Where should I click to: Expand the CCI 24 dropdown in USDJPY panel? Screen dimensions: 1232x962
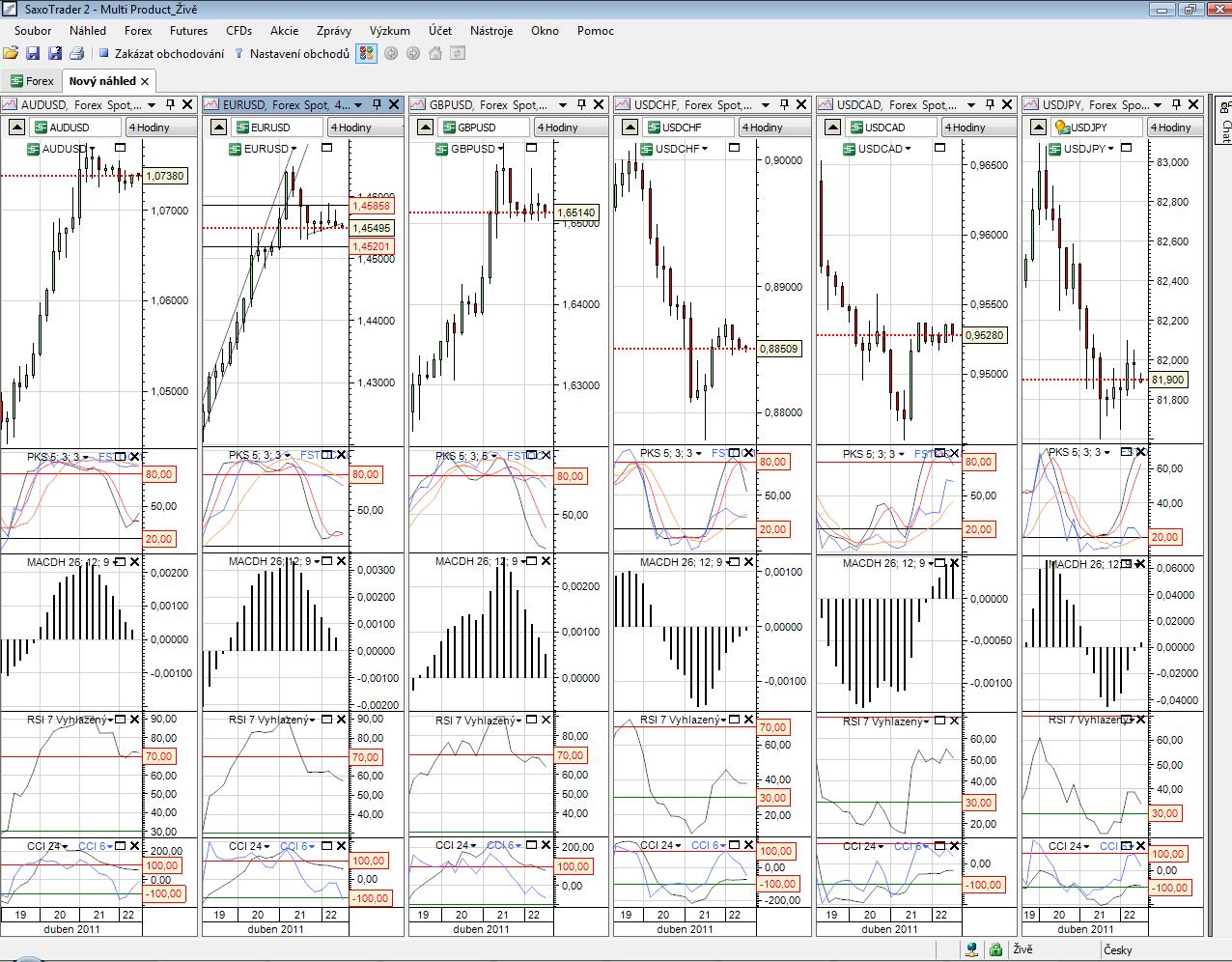(x=1088, y=846)
